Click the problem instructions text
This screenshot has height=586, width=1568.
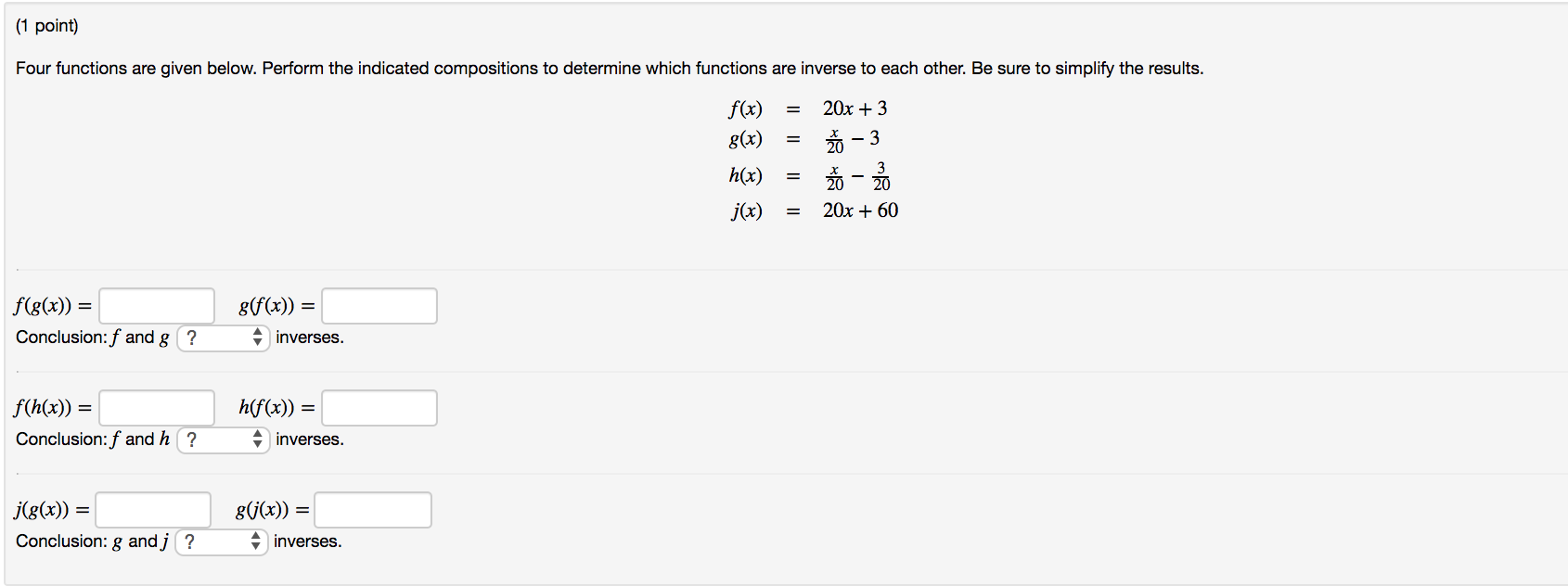point(610,68)
